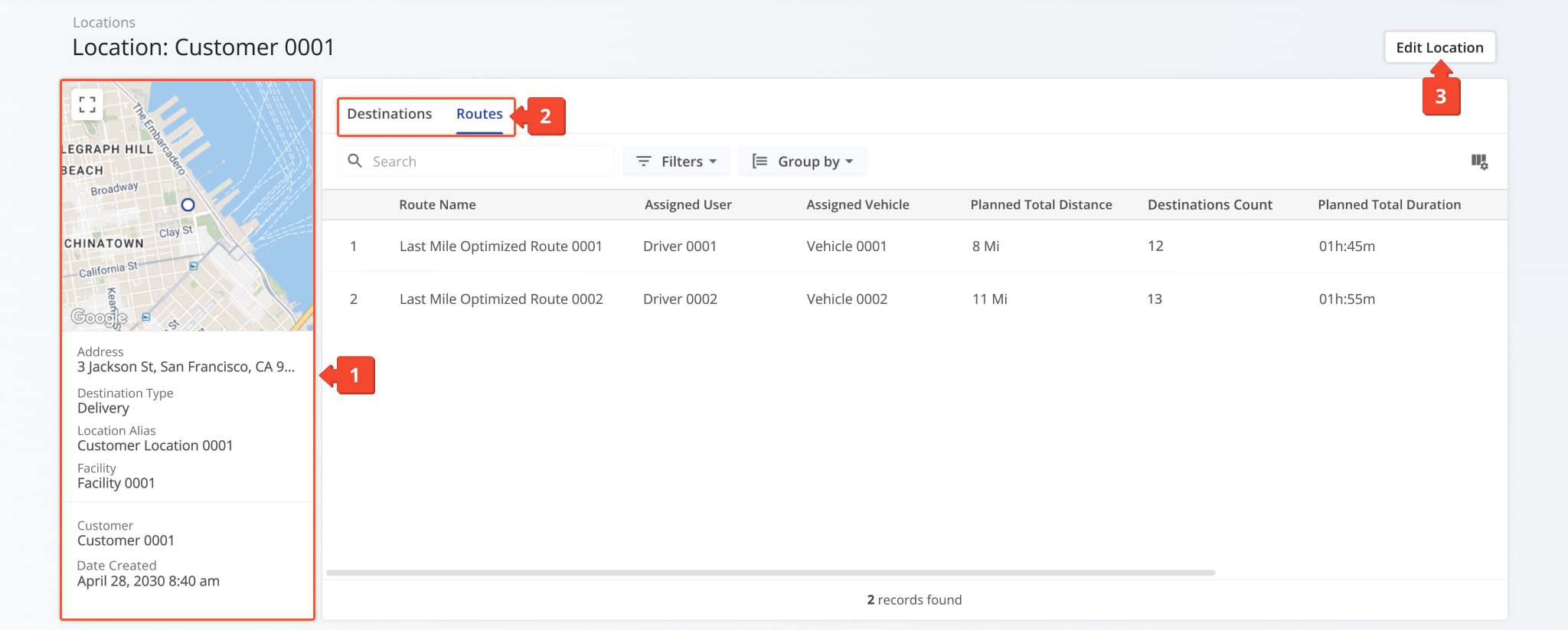Viewport: 1568px width, 630px height.
Task: Click the 2 records found text
Action: tap(914, 600)
